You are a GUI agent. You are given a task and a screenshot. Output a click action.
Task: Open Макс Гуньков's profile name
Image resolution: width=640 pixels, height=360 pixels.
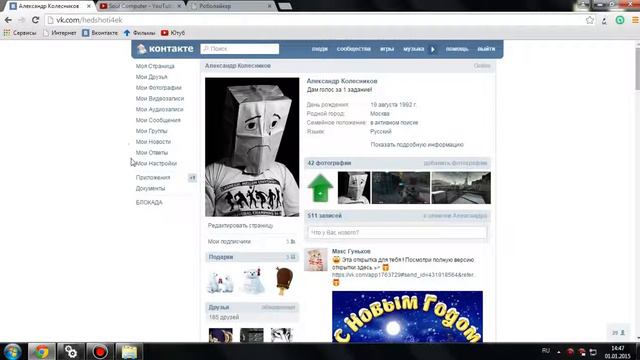pos(351,251)
